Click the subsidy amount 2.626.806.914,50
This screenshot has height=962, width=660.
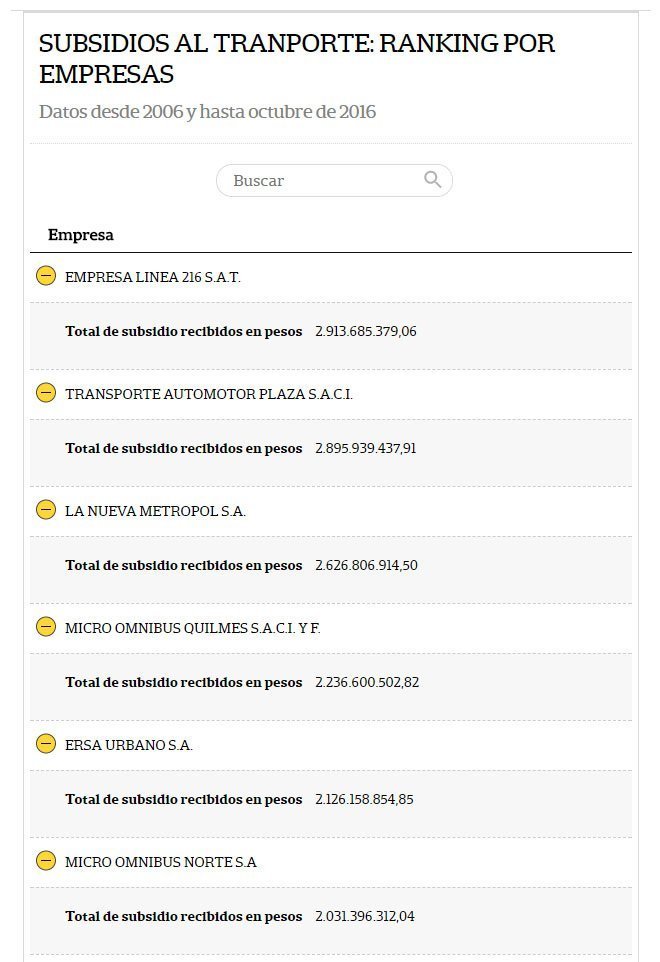pyautogui.click(x=366, y=565)
